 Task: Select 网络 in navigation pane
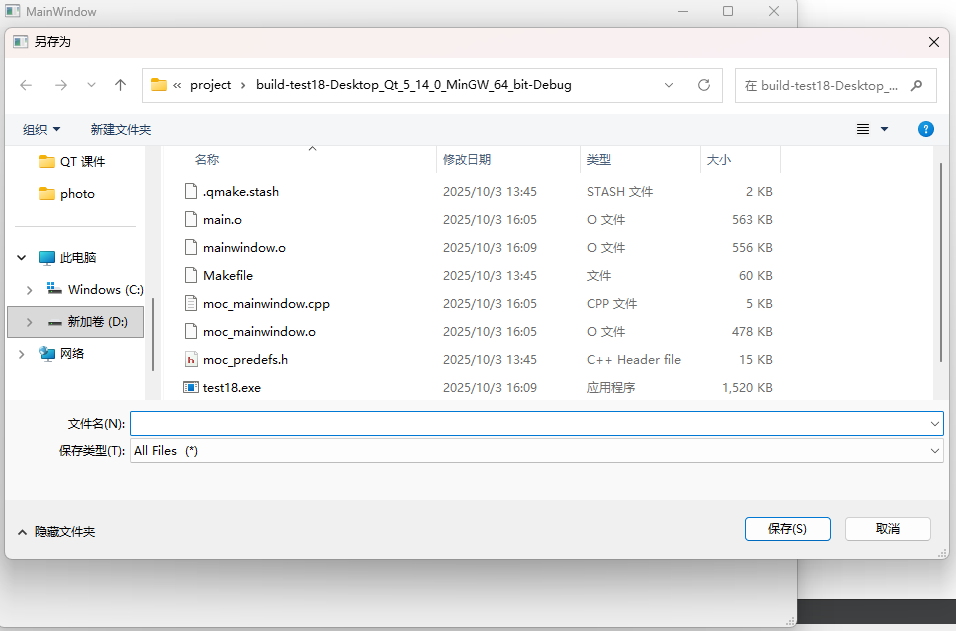tap(61, 354)
